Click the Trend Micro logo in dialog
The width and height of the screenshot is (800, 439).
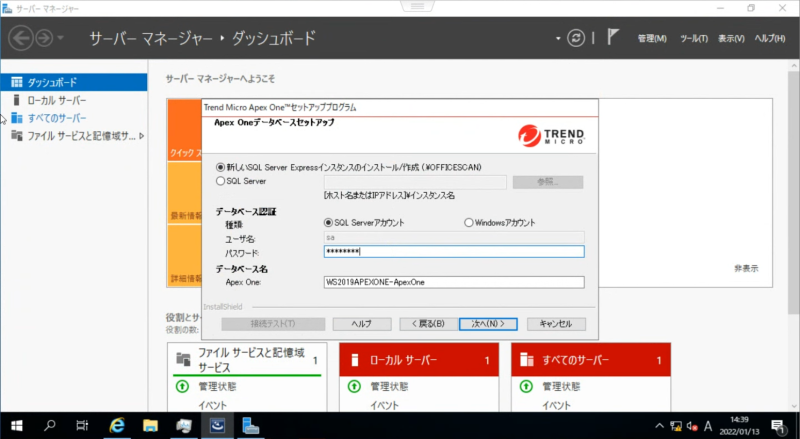[x=551, y=136]
